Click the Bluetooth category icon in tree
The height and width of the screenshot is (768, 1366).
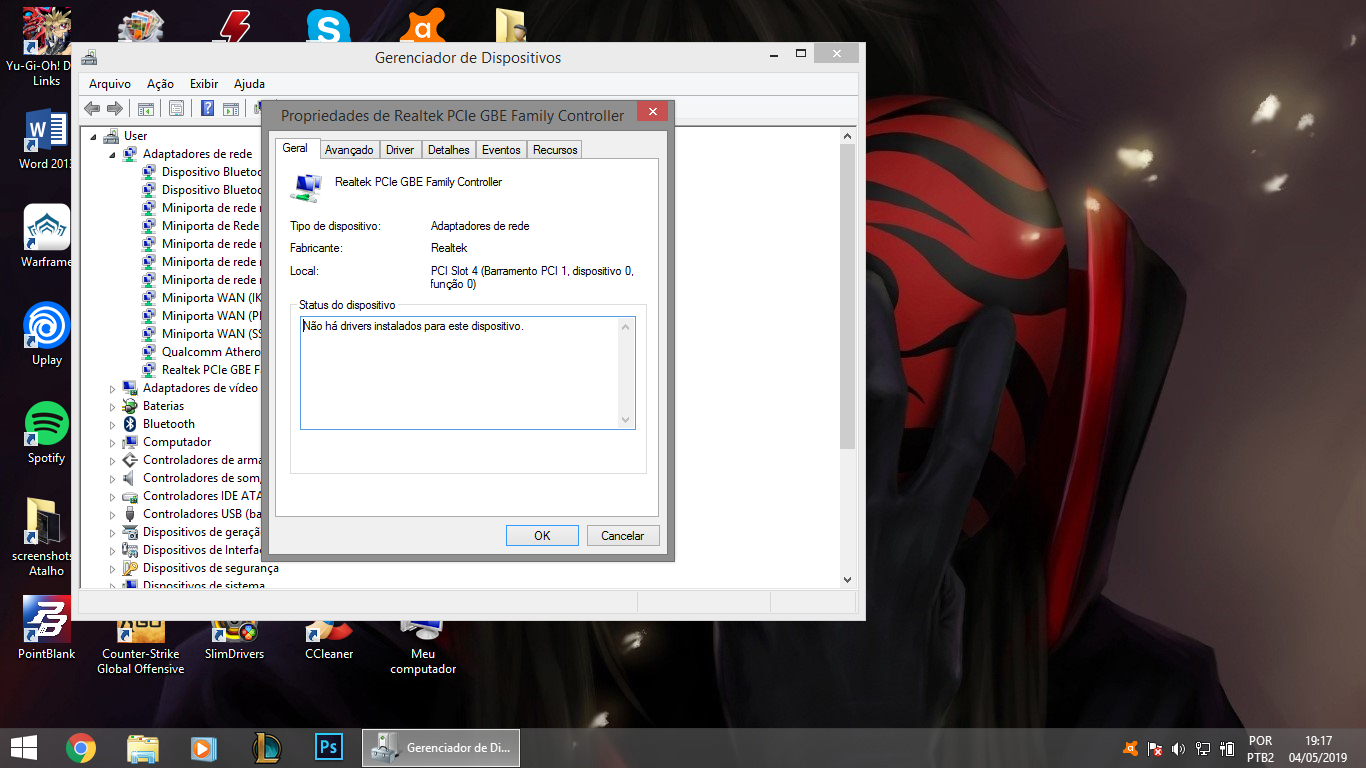[130, 424]
